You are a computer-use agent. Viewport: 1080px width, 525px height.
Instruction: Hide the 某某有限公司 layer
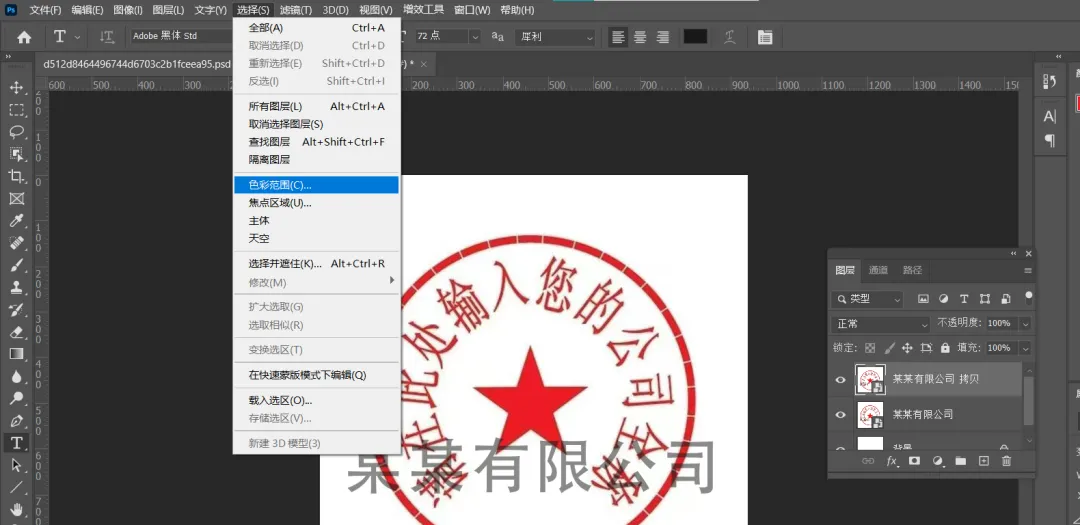pos(840,415)
